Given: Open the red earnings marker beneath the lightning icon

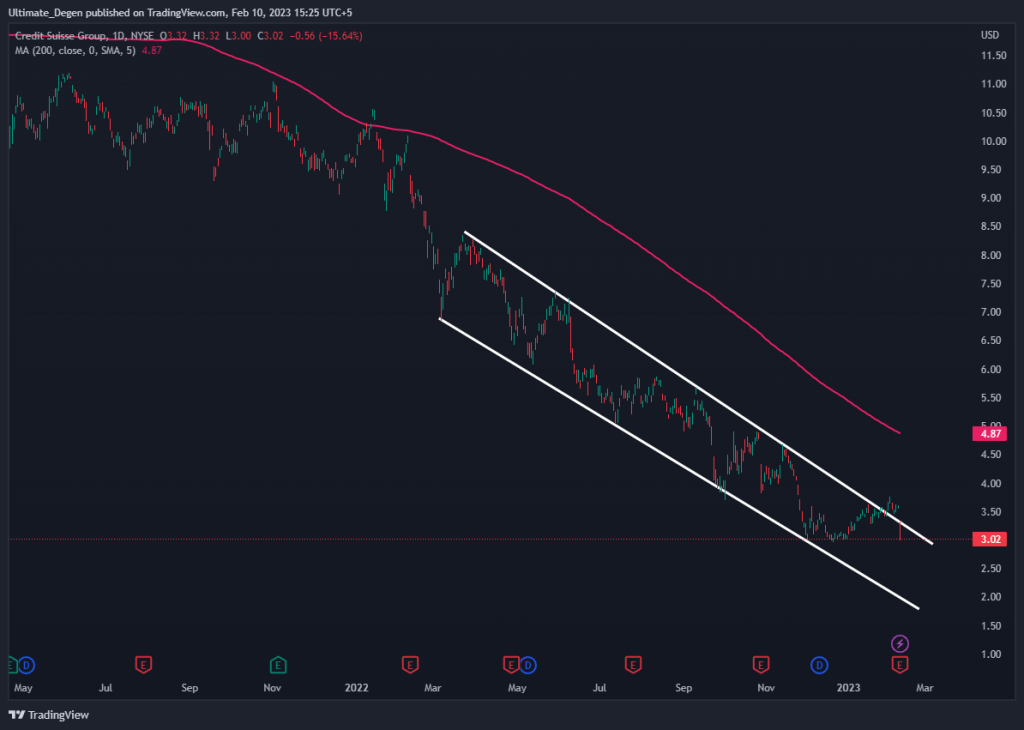Looking at the screenshot, I should tap(900, 665).
